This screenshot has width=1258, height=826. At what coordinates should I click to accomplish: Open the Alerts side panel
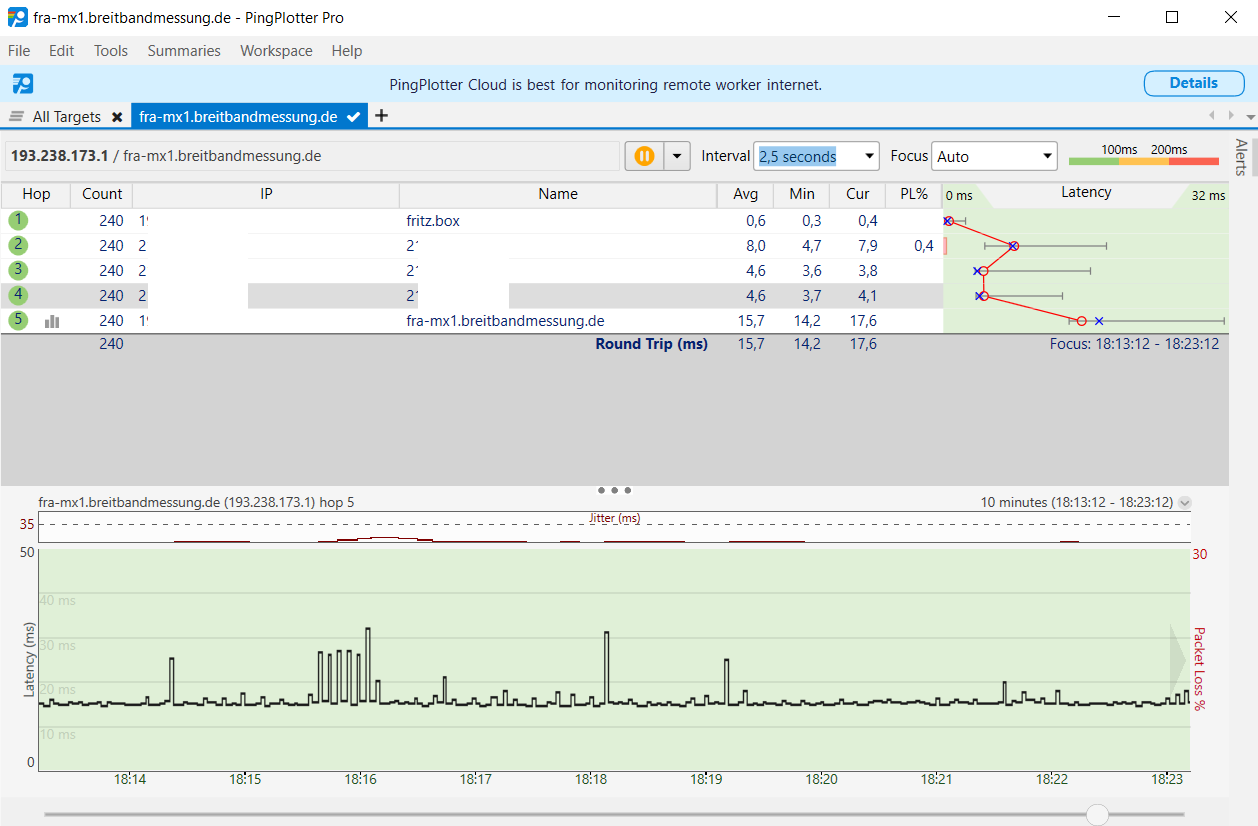[x=1241, y=156]
